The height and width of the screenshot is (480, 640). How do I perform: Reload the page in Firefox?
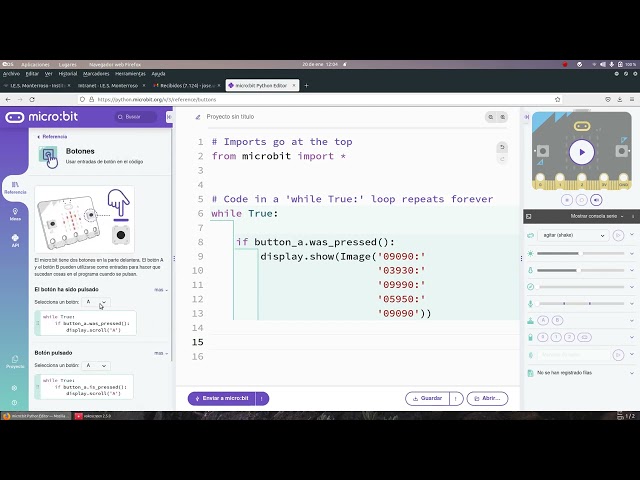point(32,99)
